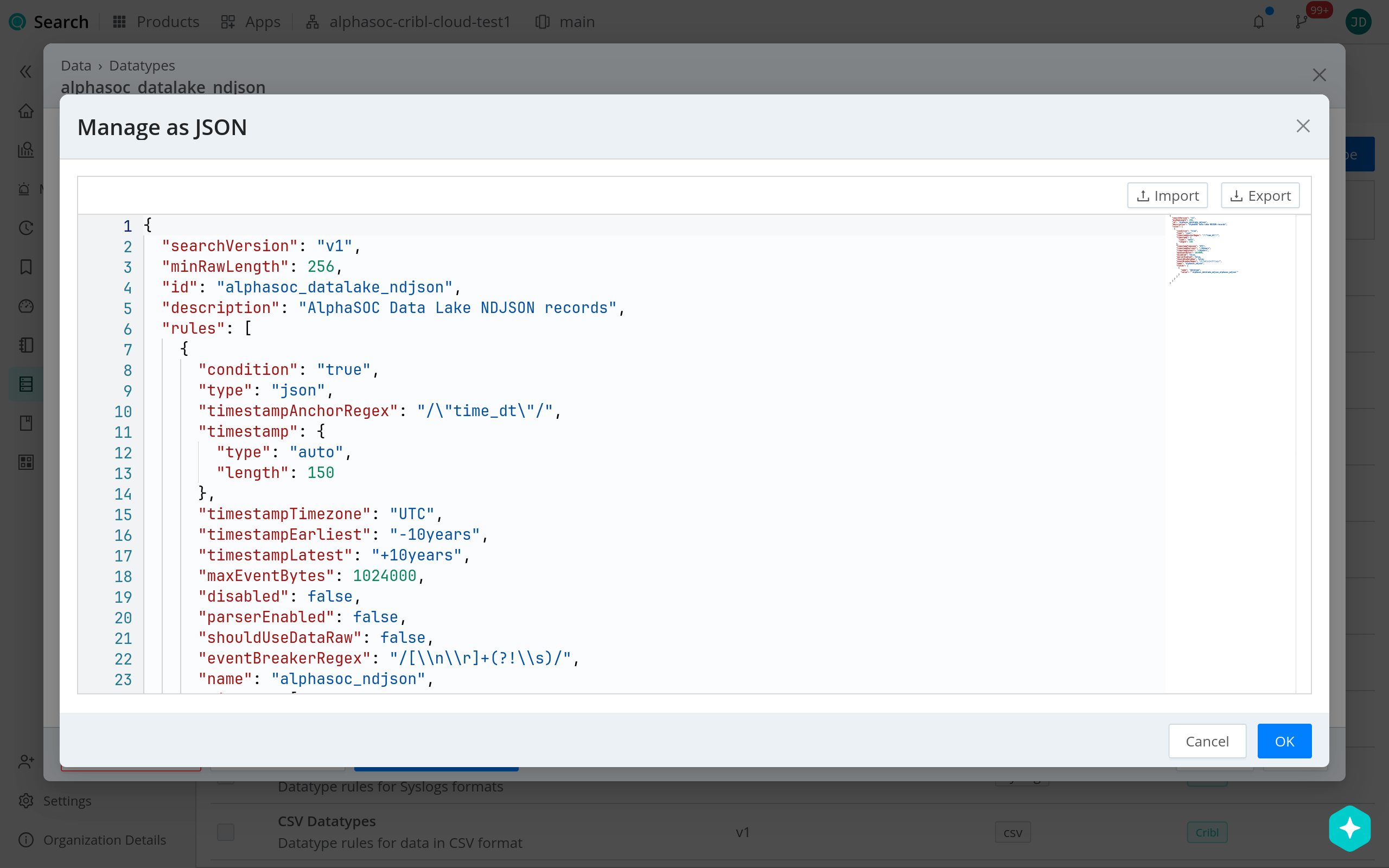Close the Manage as JSON dialog
The width and height of the screenshot is (1389, 868).
click(x=1303, y=126)
